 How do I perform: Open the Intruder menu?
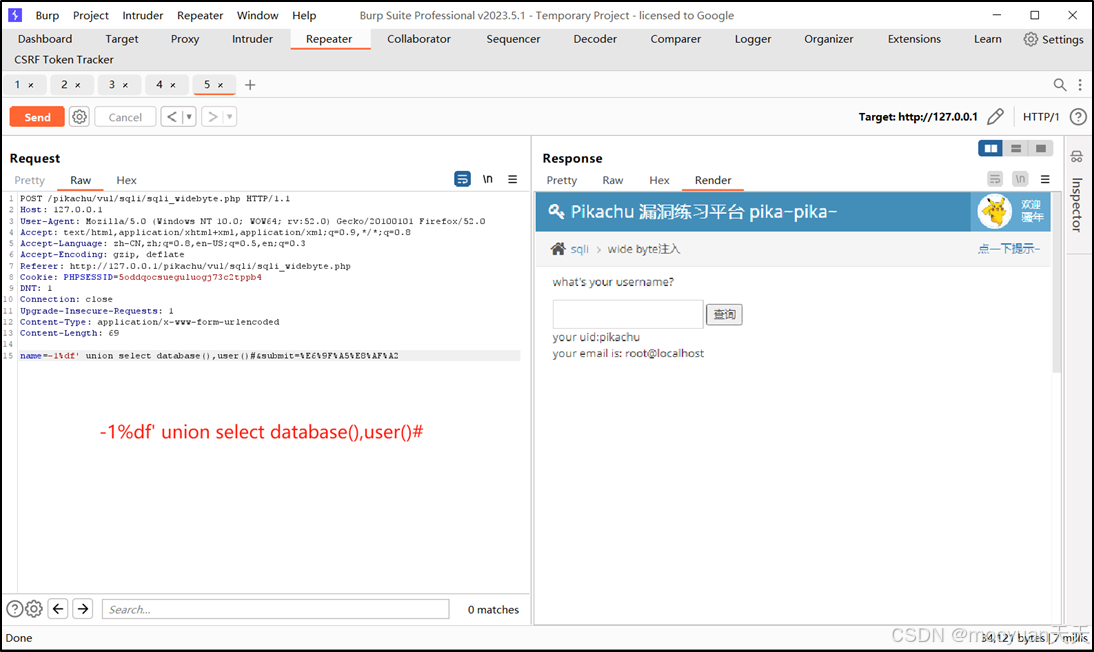[x=142, y=15]
